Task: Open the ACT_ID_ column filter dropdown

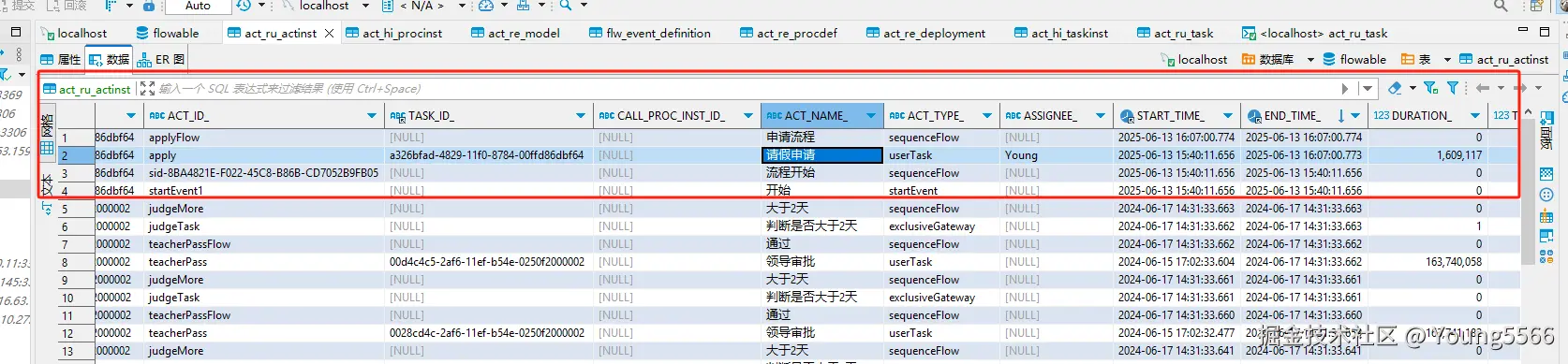Action: [372, 116]
